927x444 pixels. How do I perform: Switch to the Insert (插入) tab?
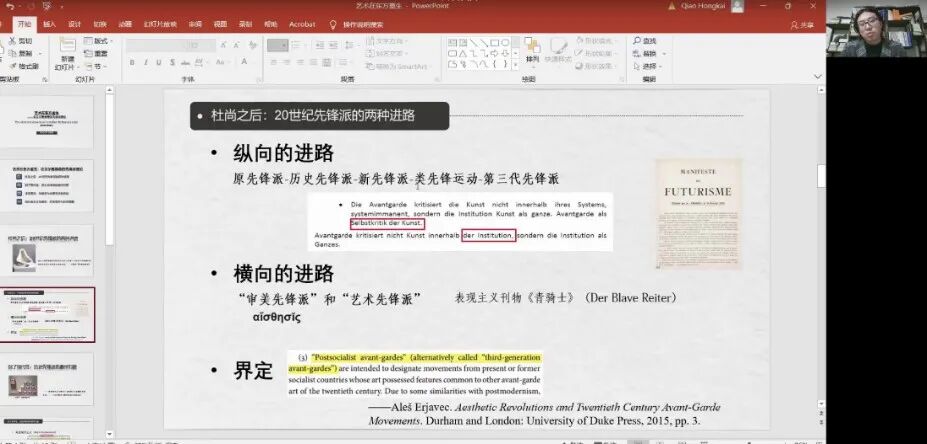point(50,25)
